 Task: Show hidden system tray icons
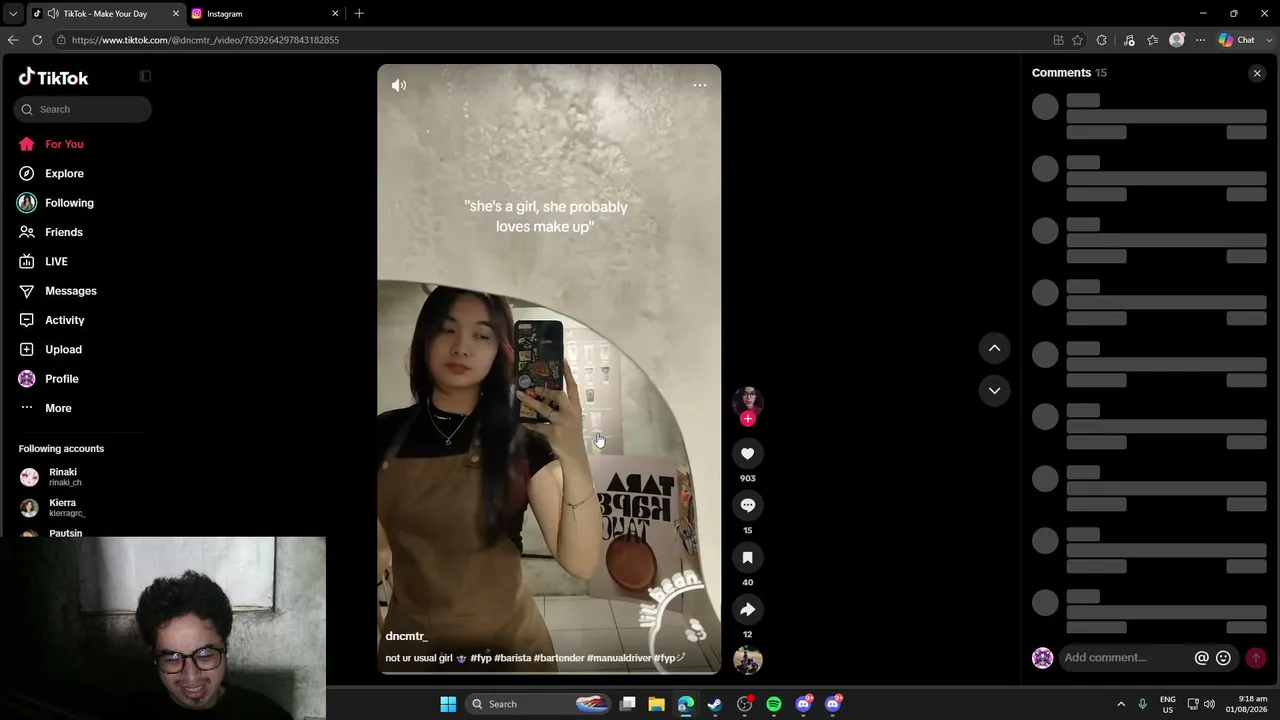pos(1121,704)
